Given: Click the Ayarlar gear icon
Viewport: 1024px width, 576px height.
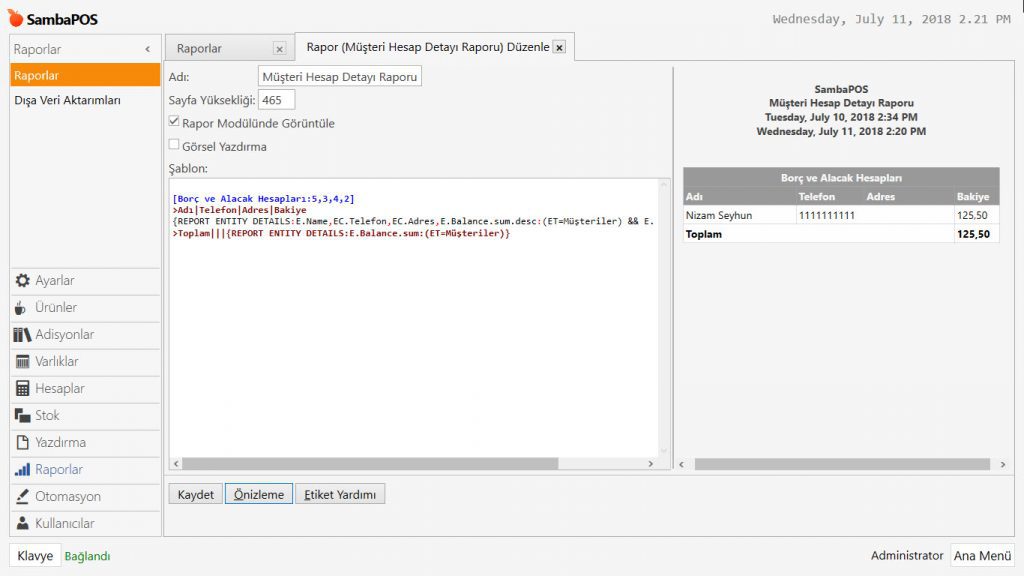Looking at the screenshot, I should (x=22, y=281).
